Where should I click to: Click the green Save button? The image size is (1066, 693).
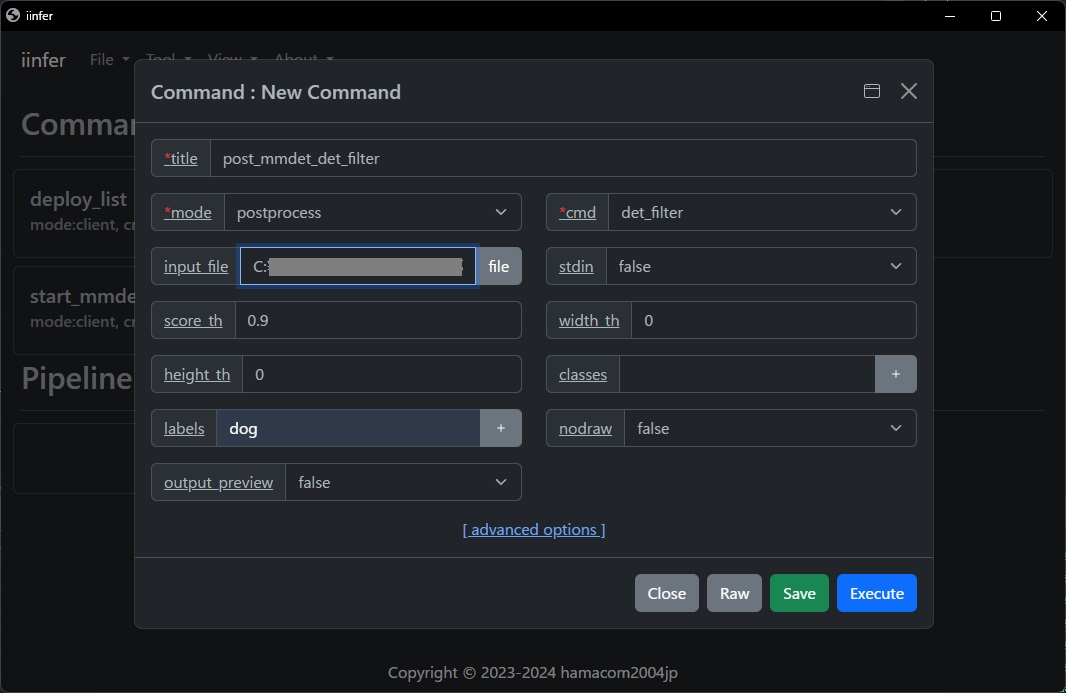point(799,593)
